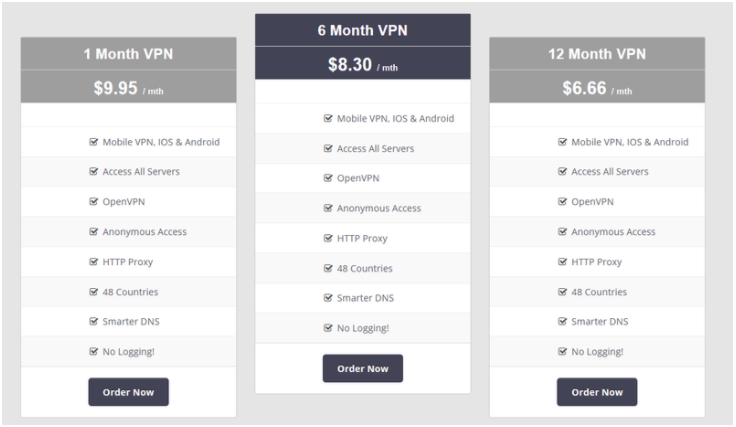Click check icon by No Logging! in 12 Month plan
The image size is (736, 427).
[562, 351]
